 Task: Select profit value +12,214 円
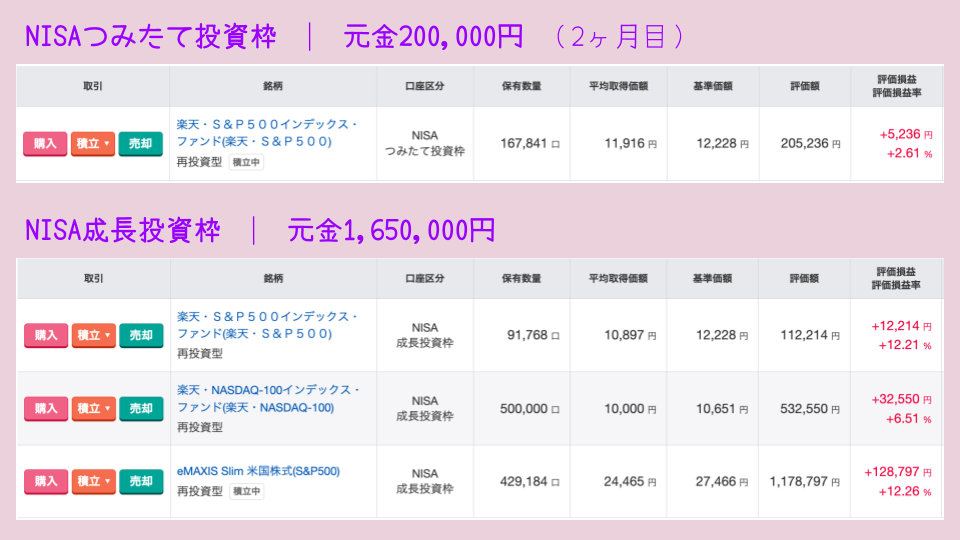pyautogui.click(x=902, y=326)
